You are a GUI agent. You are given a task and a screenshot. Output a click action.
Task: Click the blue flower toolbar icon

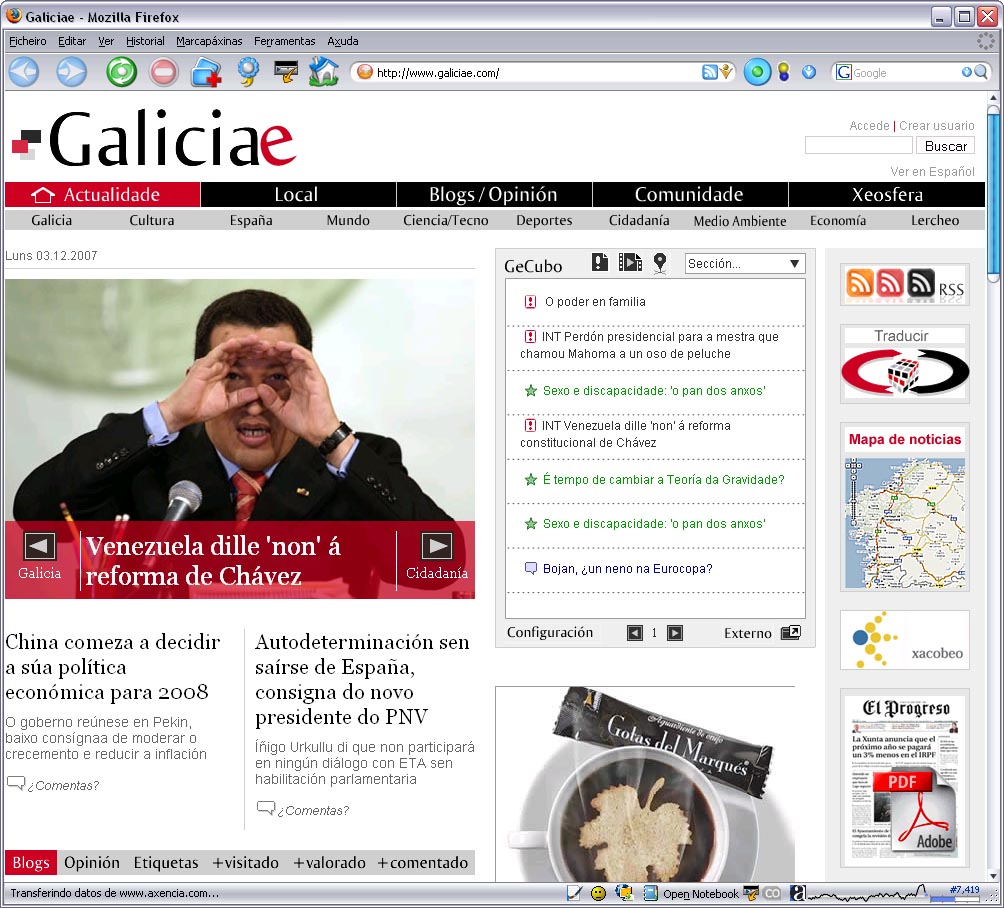click(248, 72)
